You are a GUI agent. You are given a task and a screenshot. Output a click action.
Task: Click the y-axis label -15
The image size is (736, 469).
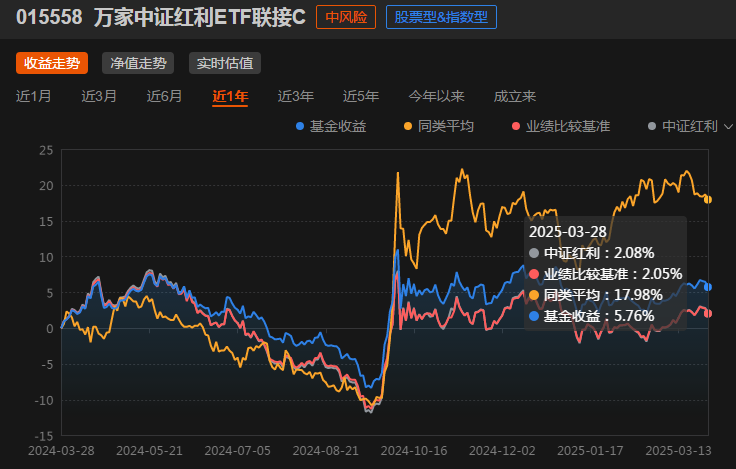44,436
